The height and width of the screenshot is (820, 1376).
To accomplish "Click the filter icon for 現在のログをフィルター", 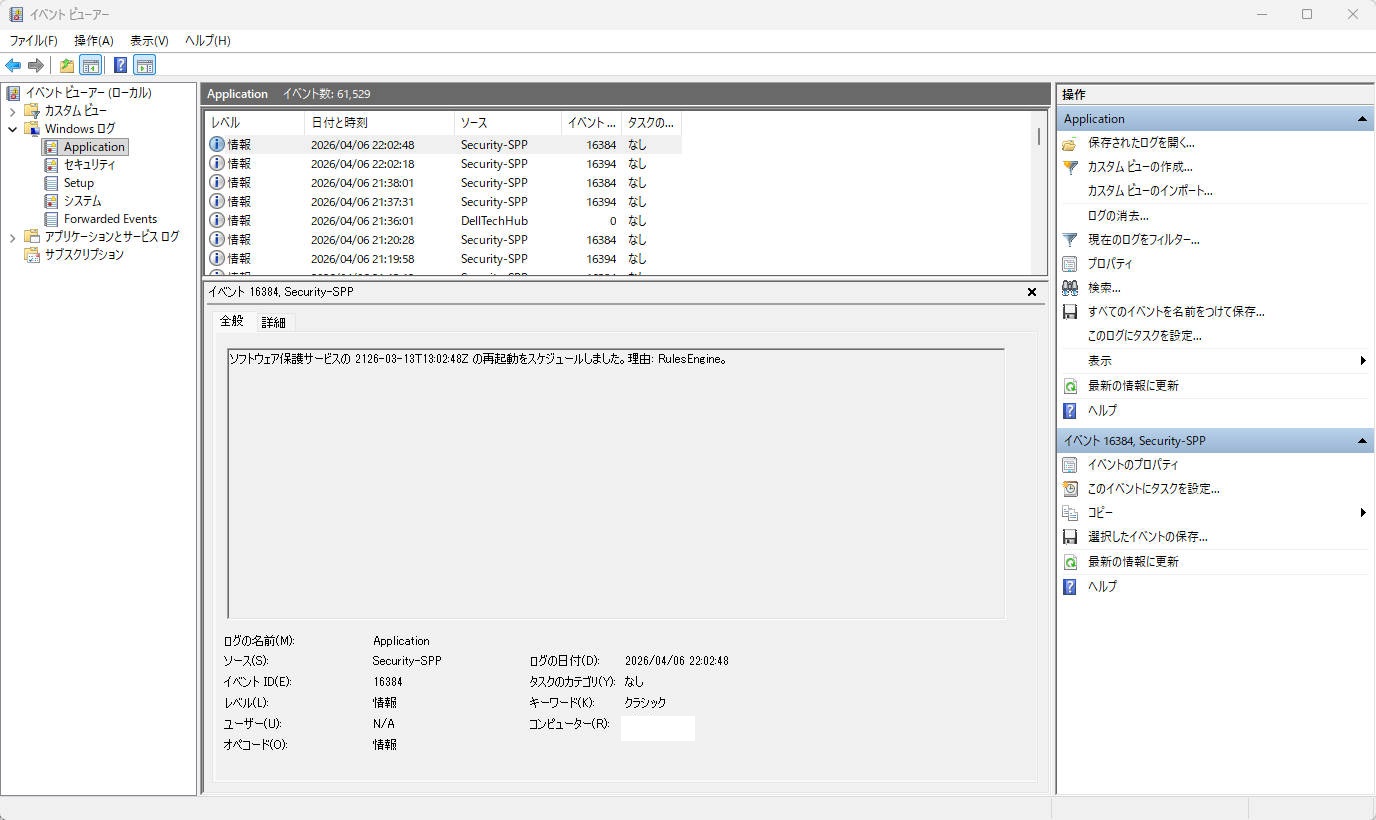I will point(1070,240).
